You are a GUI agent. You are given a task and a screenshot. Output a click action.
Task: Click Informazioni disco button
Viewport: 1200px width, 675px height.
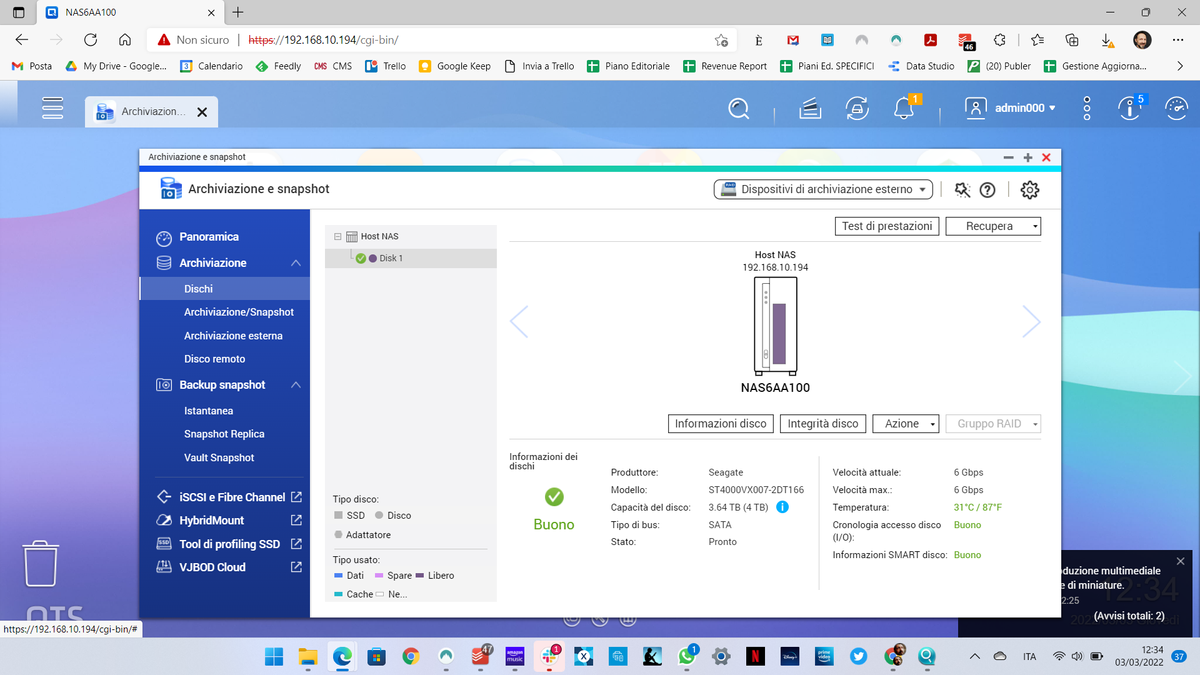720,424
